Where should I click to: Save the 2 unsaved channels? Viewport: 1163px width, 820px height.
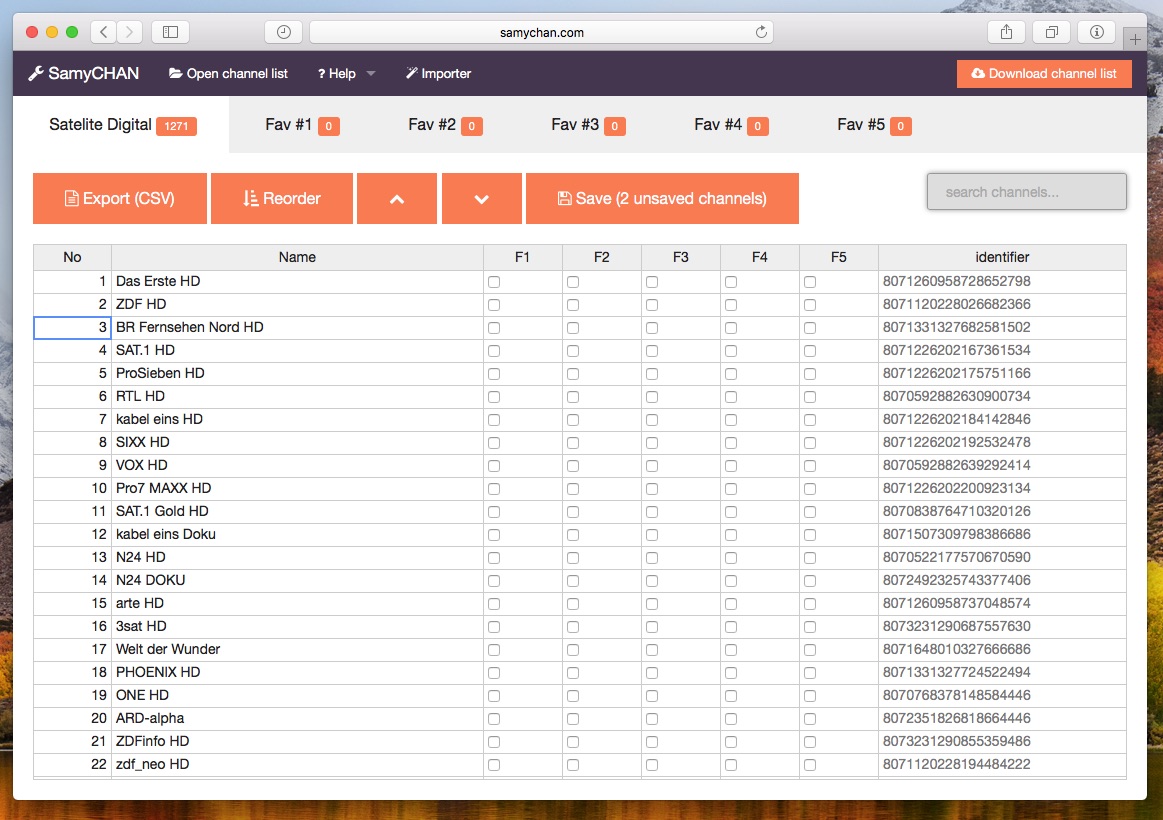coord(662,199)
